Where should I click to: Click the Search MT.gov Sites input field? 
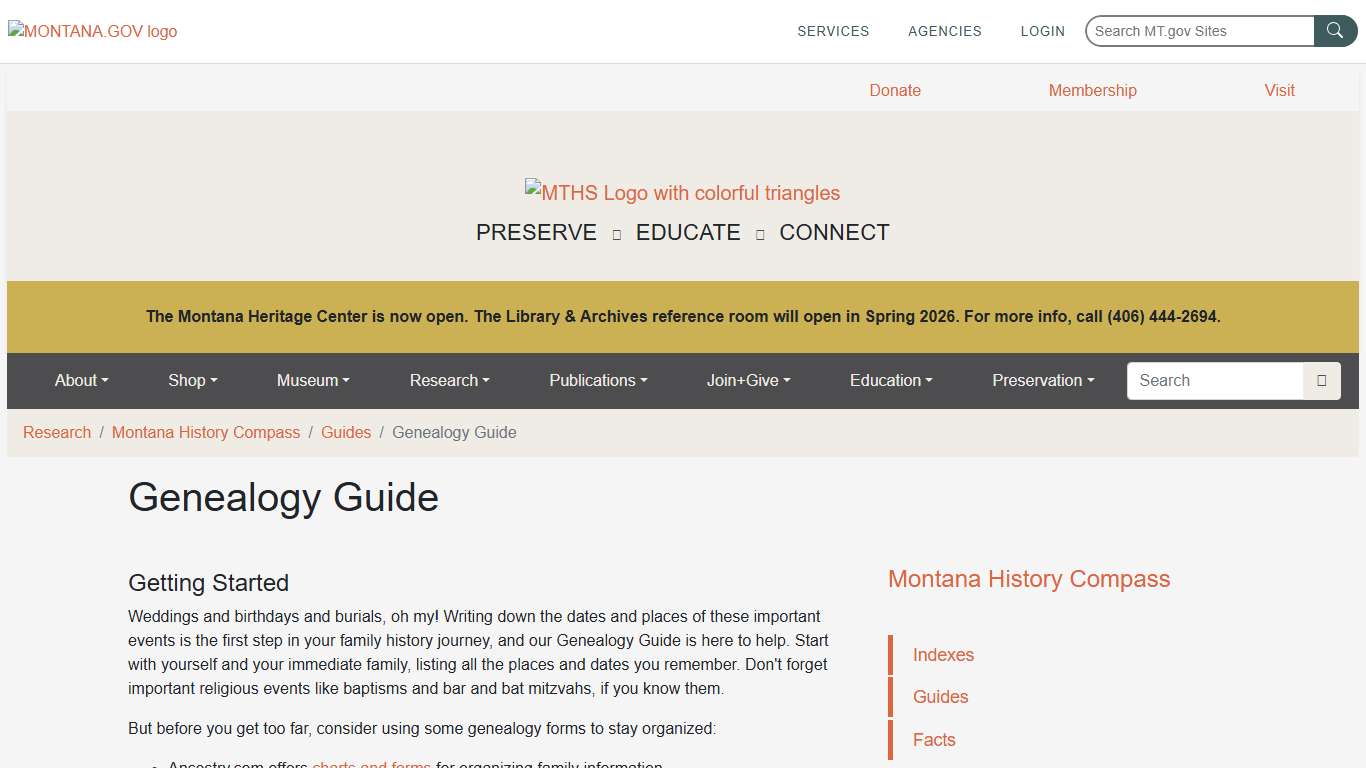click(x=1200, y=30)
